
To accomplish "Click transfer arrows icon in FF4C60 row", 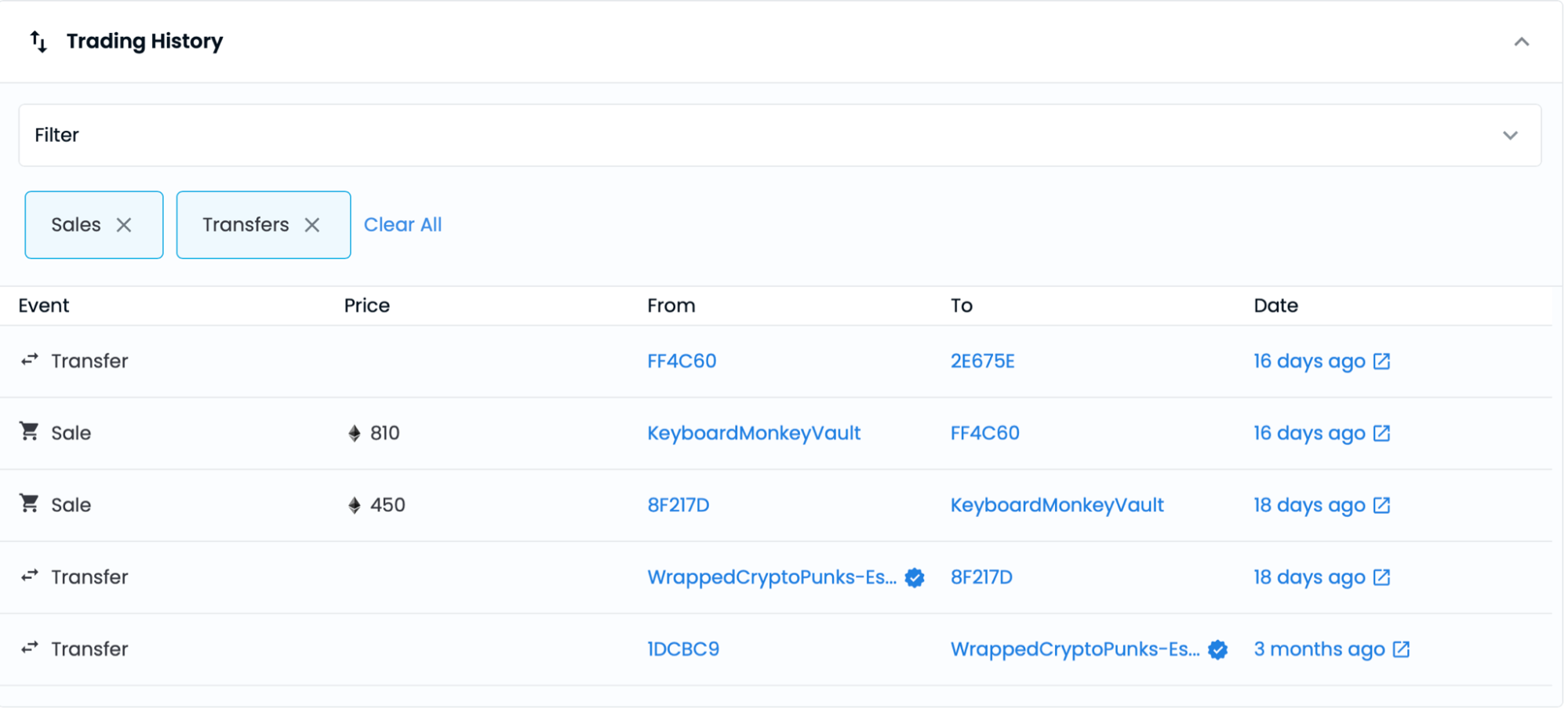I will click(x=30, y=360).
